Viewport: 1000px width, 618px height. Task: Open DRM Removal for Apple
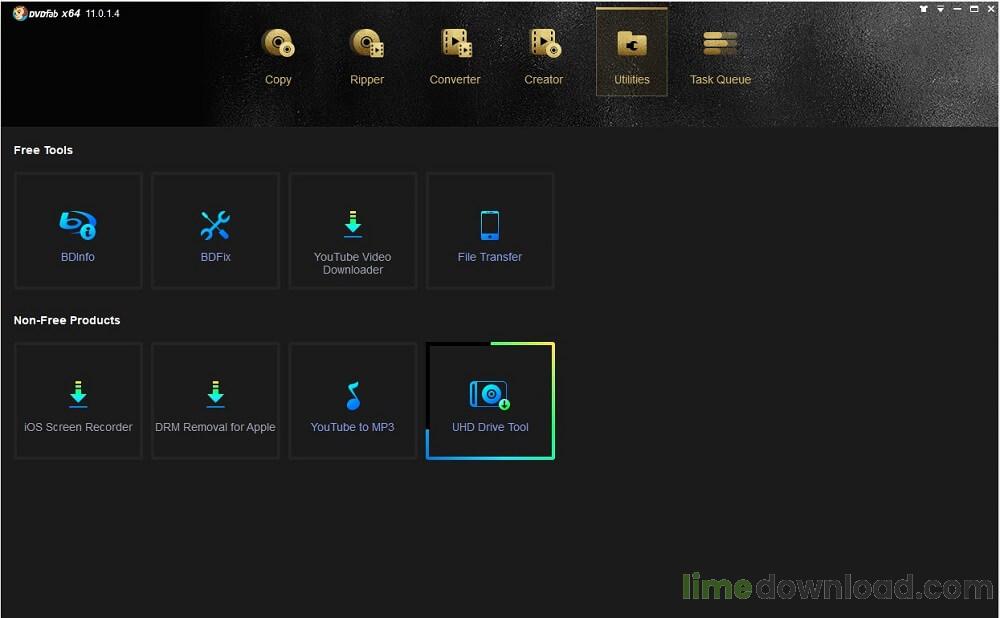click(x=216, y=401)
